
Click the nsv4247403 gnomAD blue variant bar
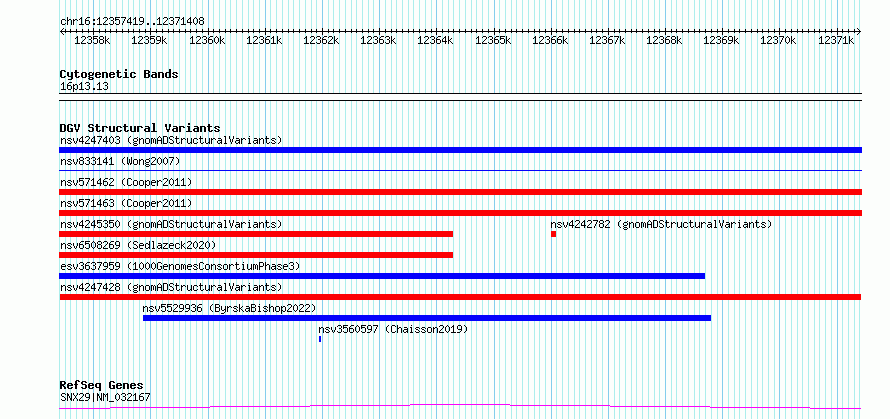460,150
